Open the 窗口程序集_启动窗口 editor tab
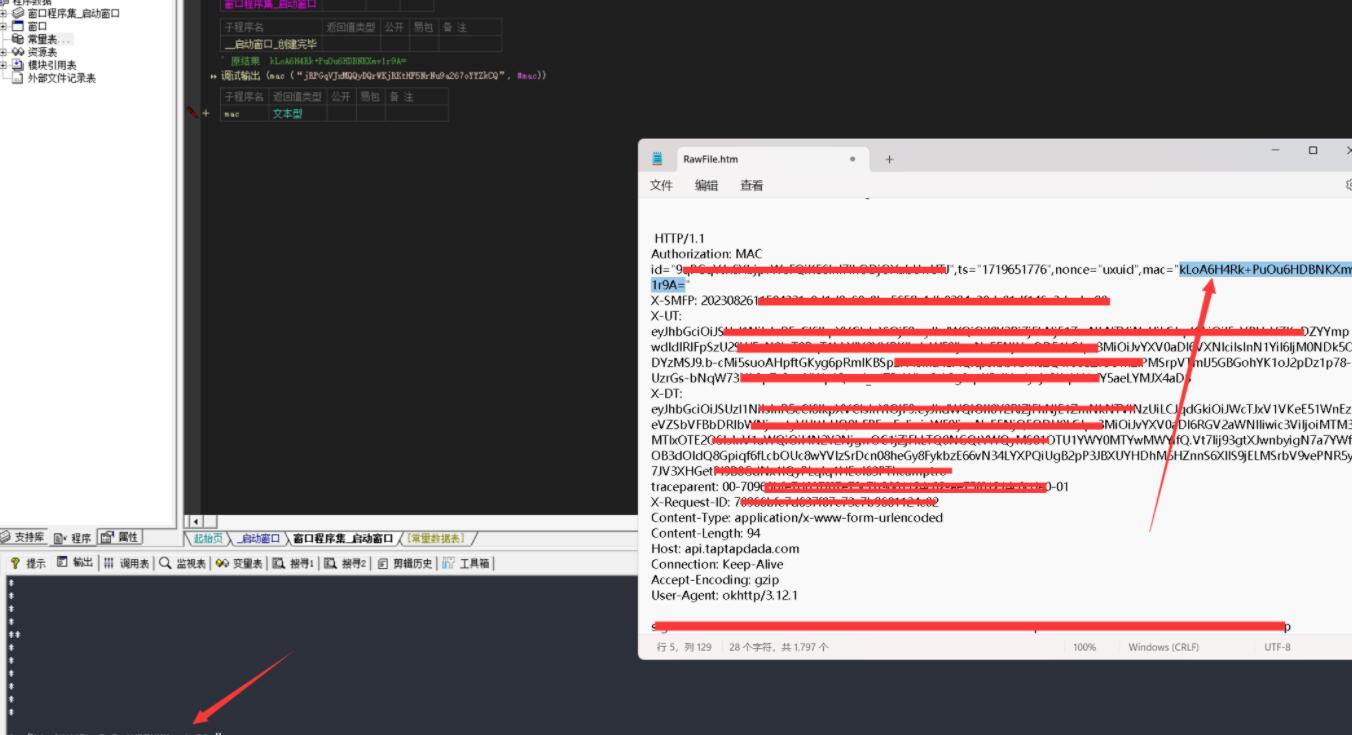 pyautogui.click(x=343, y=539)
